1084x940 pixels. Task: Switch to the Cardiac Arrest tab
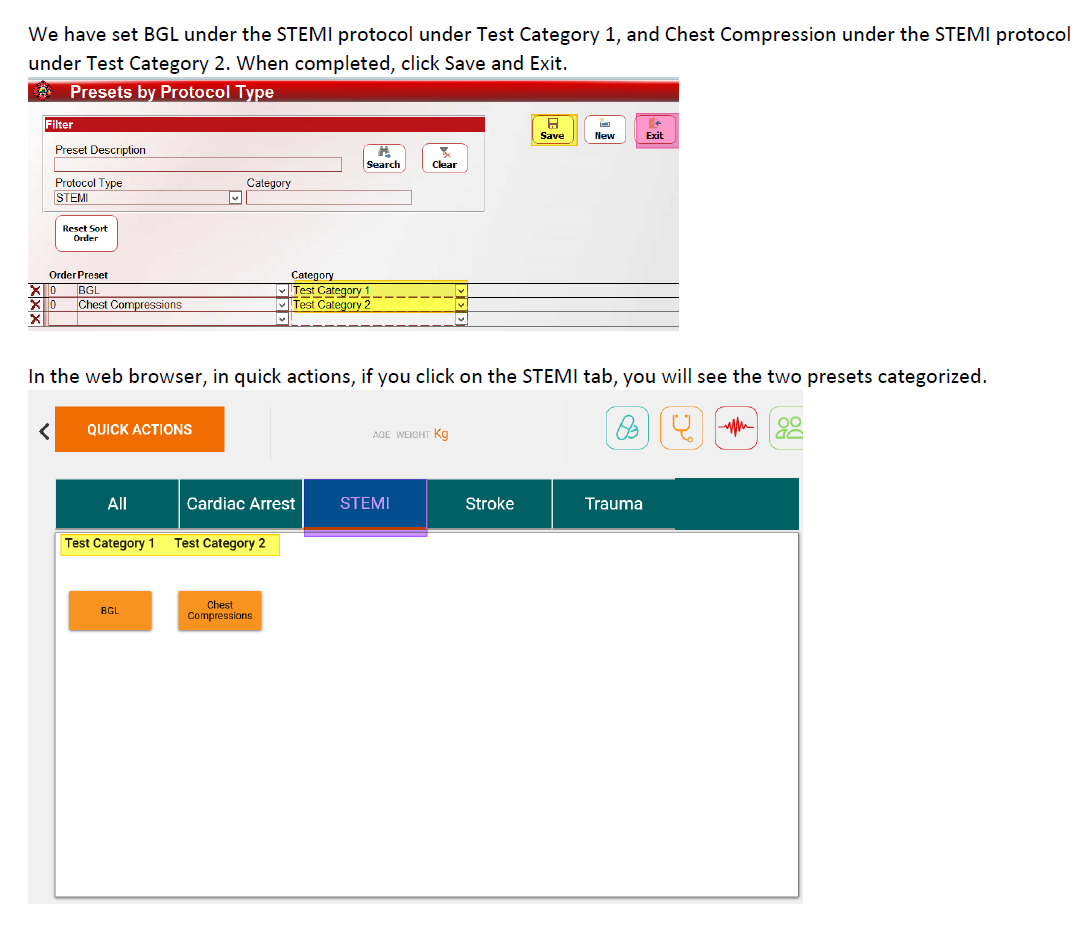click(241, 504)
